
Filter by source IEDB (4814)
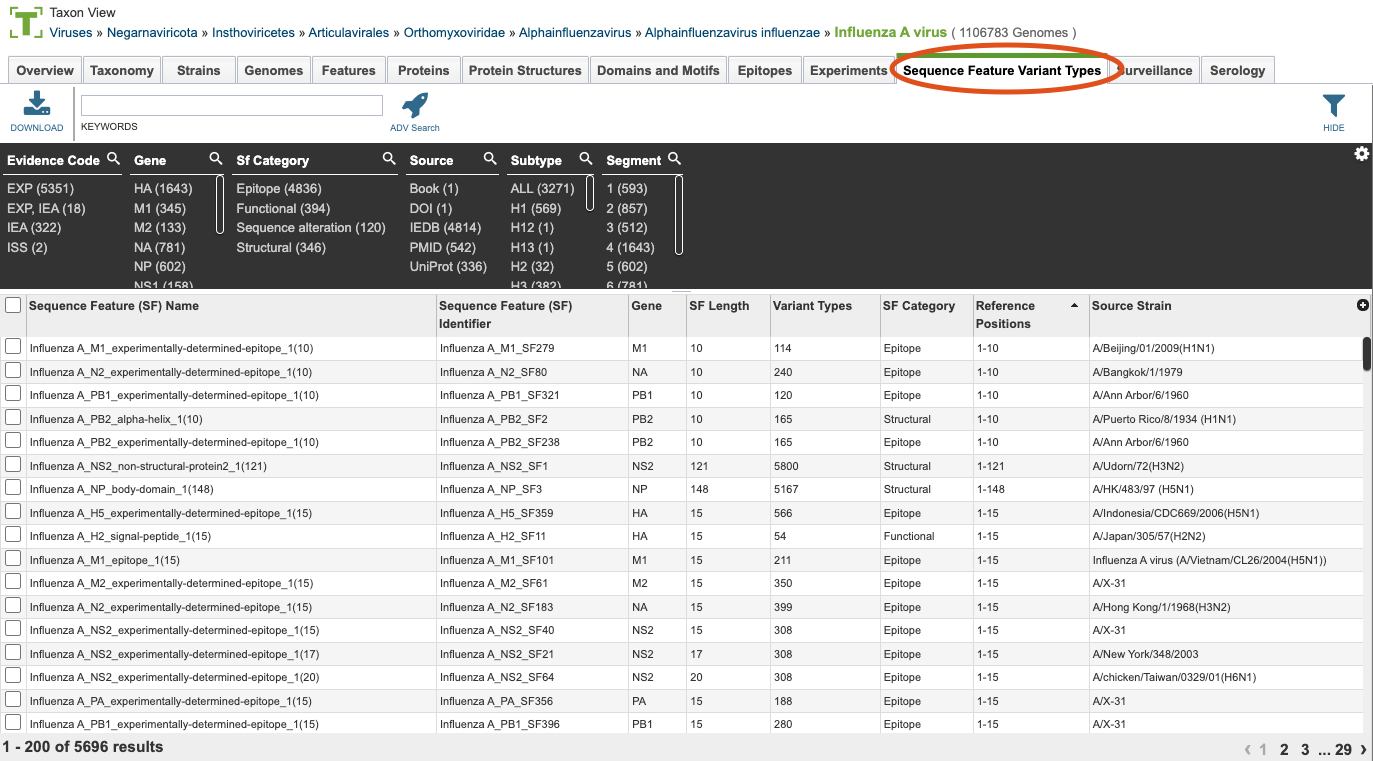coord(445,228)
